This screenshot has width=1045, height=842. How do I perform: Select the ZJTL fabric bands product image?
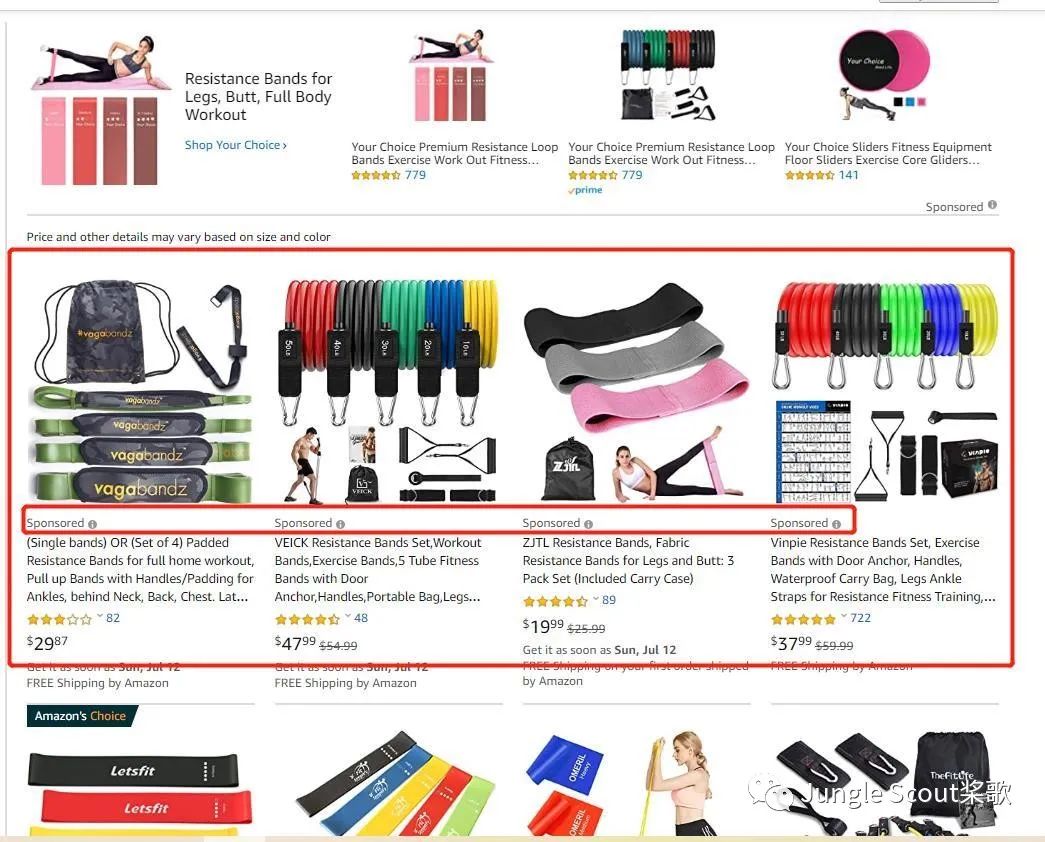tap(636, 392)
